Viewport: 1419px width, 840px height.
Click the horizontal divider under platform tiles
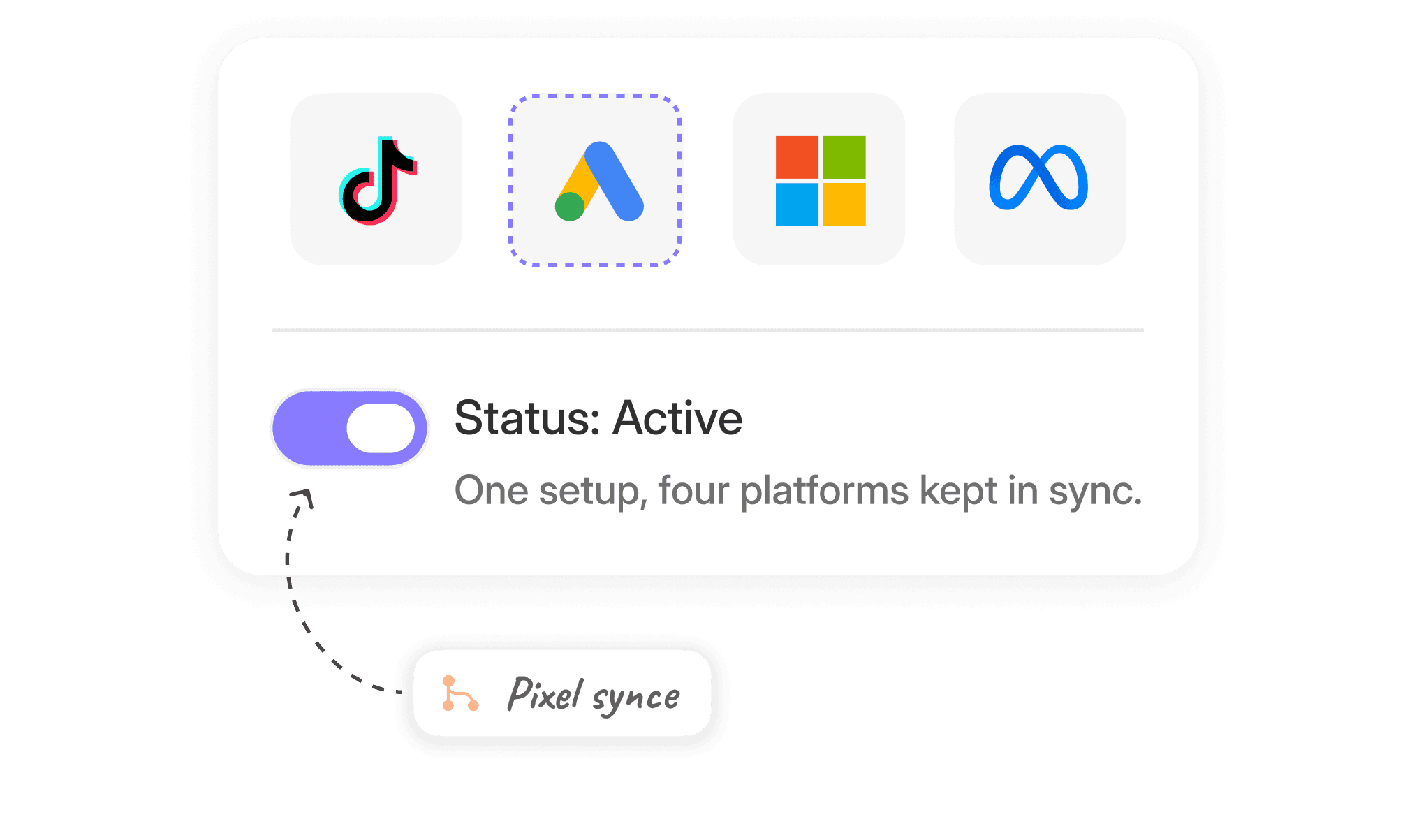(x=708, y=330)
